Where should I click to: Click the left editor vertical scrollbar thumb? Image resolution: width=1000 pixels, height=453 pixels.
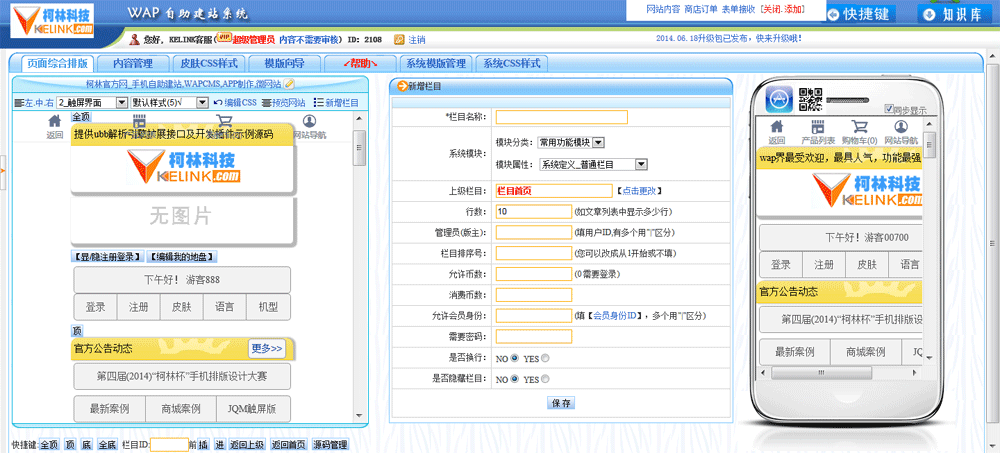tap(359, 148)
